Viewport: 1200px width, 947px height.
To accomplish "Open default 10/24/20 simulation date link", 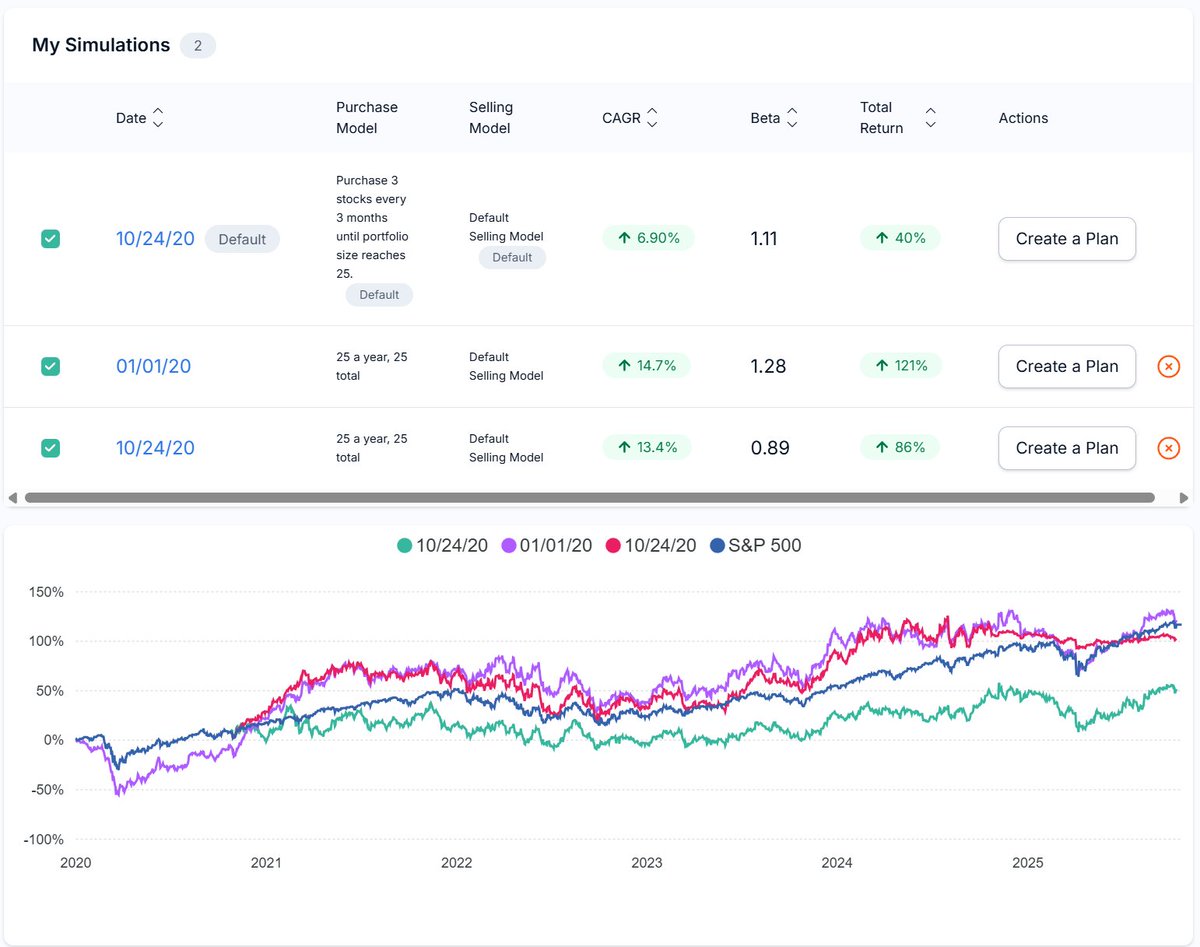I will [155, 239].
